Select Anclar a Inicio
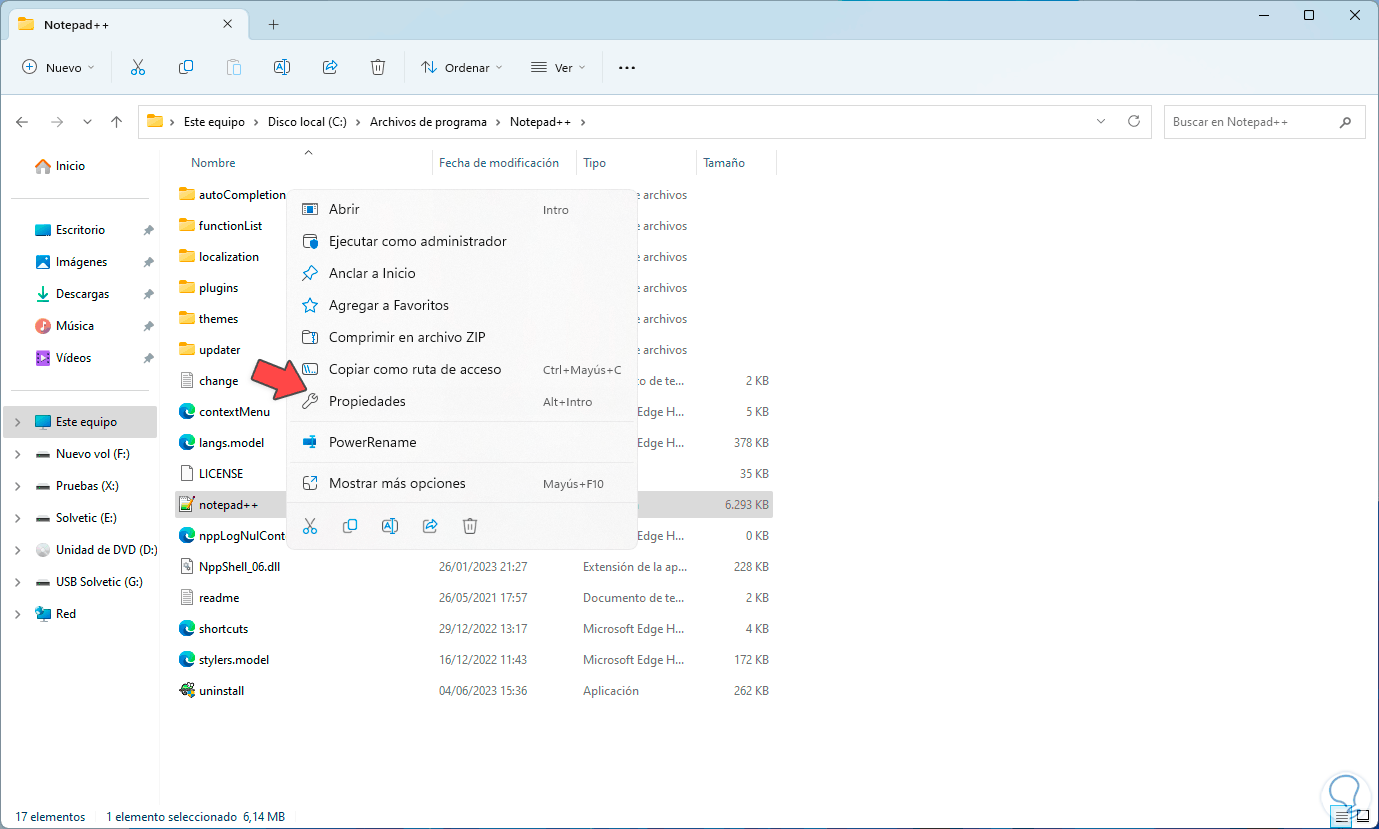The width and height of the screenshot is (1379, 829). point(462,274)
